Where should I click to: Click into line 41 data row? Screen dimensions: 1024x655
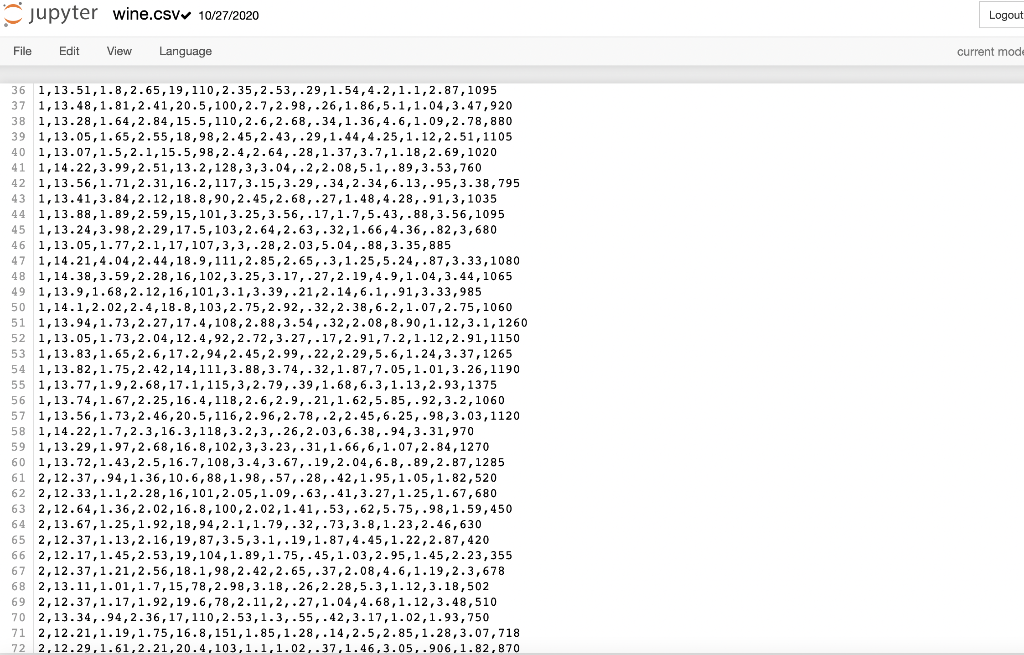pyautogui.click(x=260, y=168)
